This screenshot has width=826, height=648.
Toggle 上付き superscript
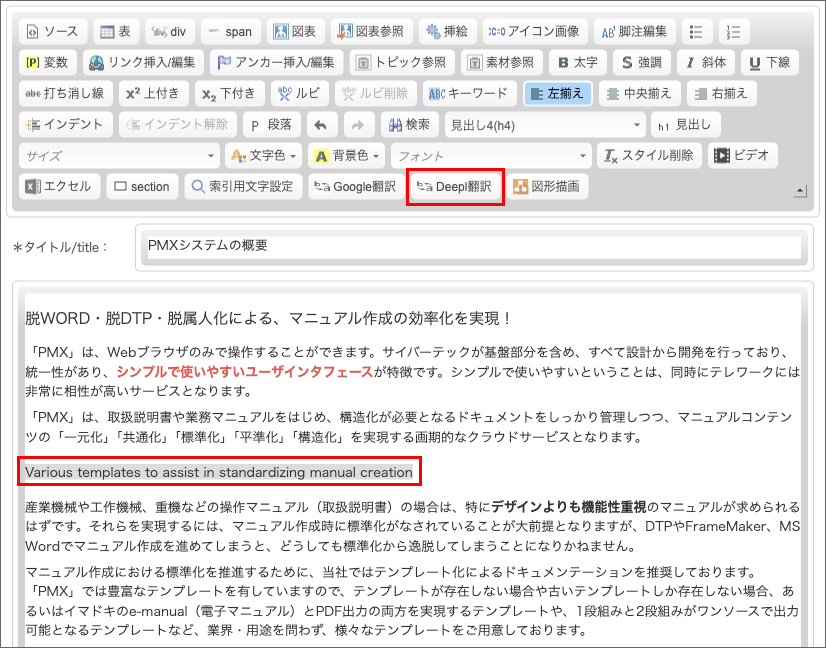pyautogui.click(x=153, y=94)
